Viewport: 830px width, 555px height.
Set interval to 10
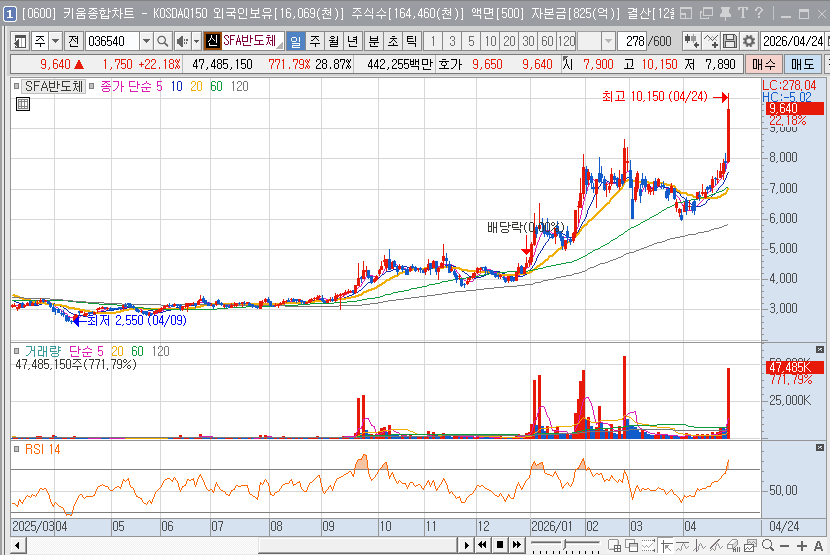tap(490, 41)
